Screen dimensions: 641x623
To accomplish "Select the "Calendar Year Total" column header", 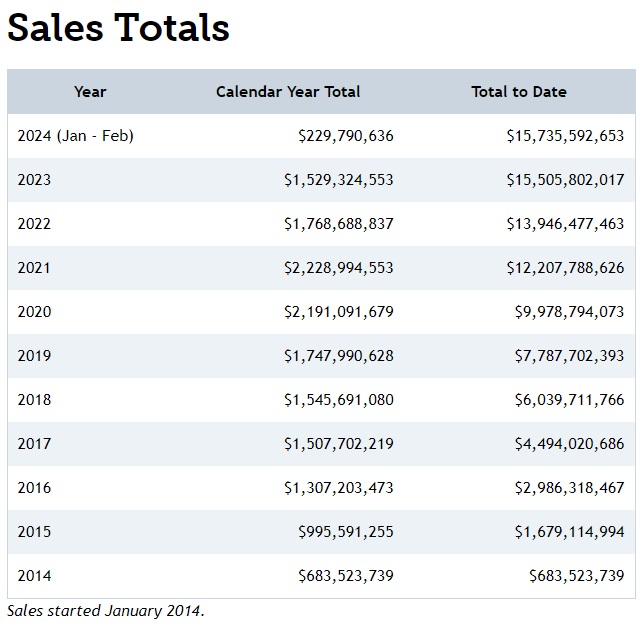I will [288, 92].
